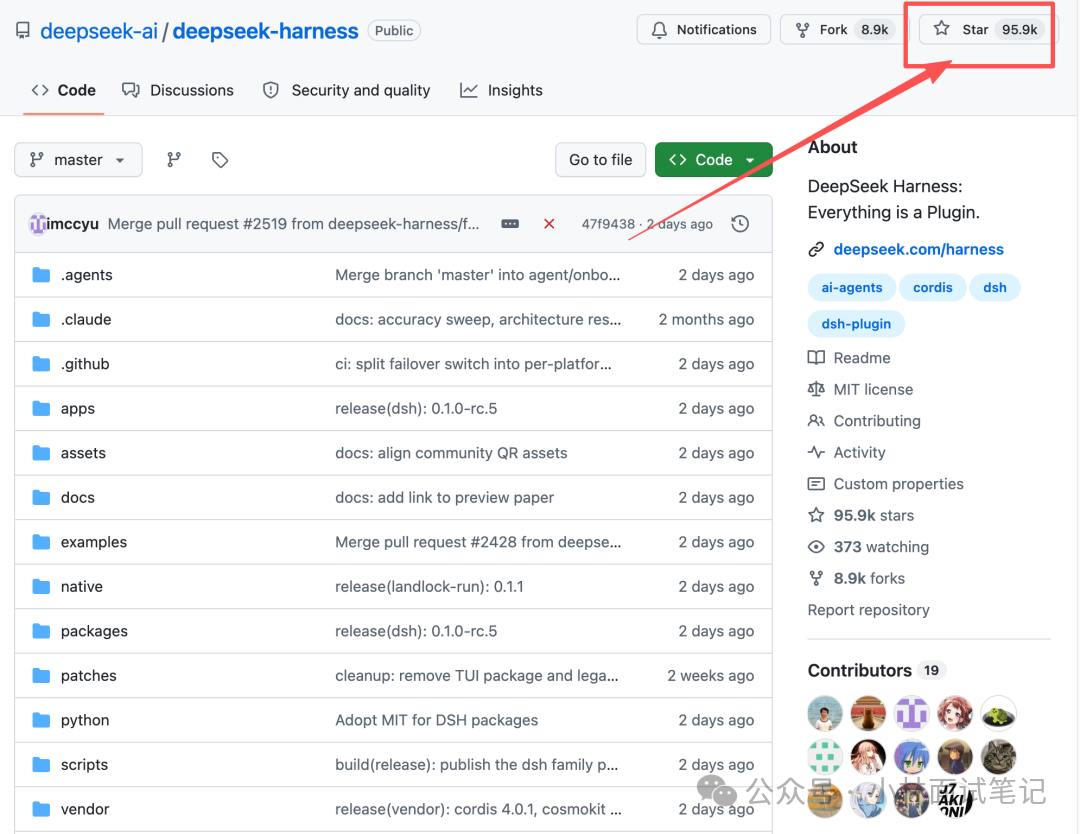Open commit hash 47f9438
1080x834 pixels.
pos(608,224)
